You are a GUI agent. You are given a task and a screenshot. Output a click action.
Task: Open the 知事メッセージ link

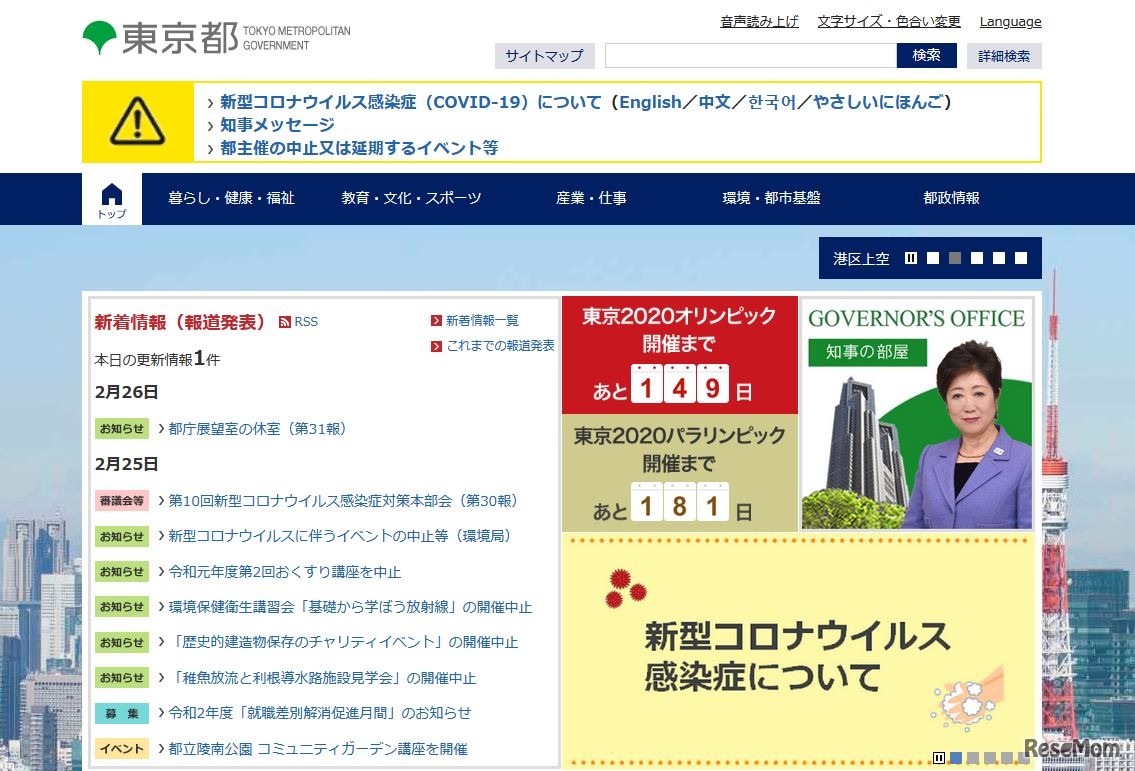[x=277, y=124]
